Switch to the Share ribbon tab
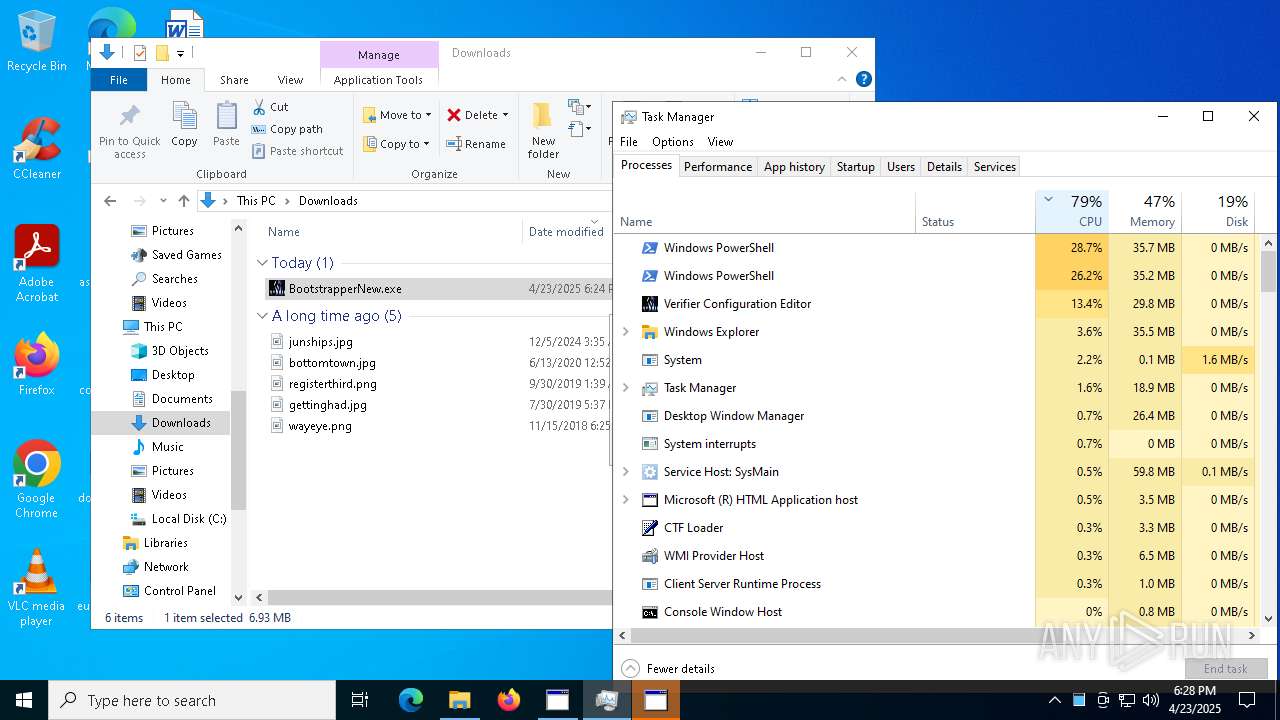This screenshot has height=720, width=1280. (x=234, y=80)
